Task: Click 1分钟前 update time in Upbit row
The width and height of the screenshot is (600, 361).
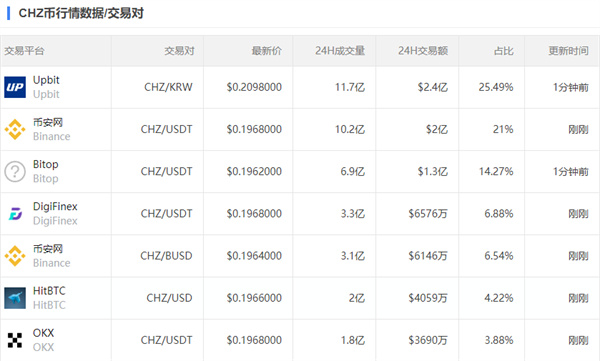Action: (x=571, y=87)
